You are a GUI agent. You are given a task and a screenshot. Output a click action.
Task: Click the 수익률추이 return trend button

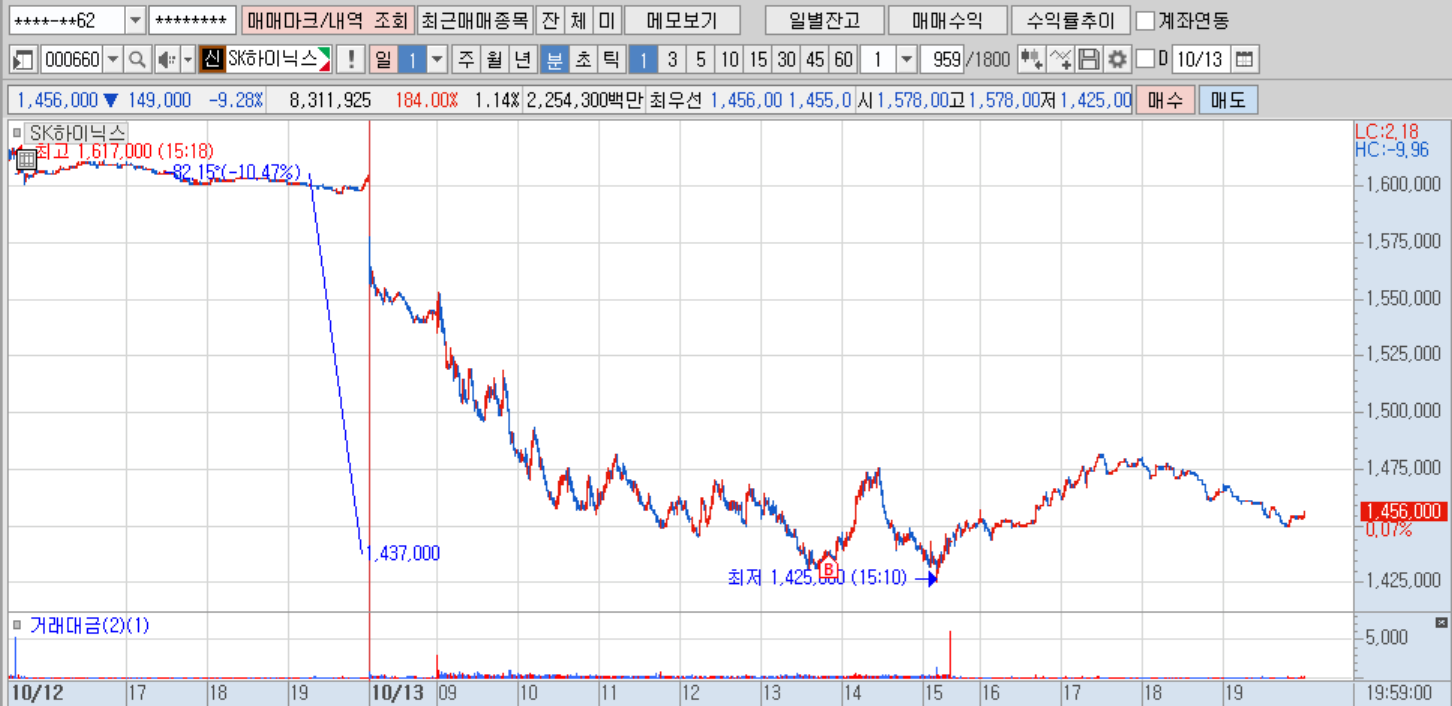coord(1070,20)
